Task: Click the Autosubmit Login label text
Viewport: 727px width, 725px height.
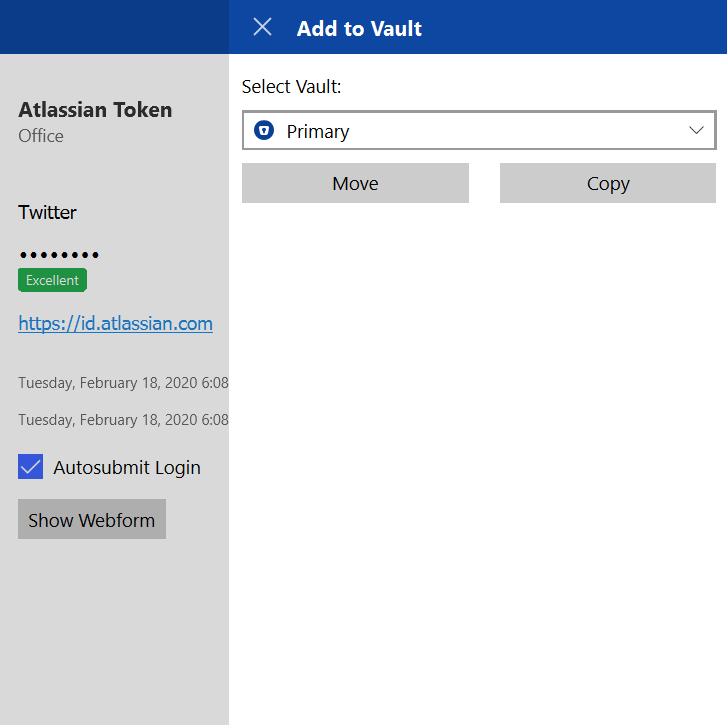Action: 127,468
